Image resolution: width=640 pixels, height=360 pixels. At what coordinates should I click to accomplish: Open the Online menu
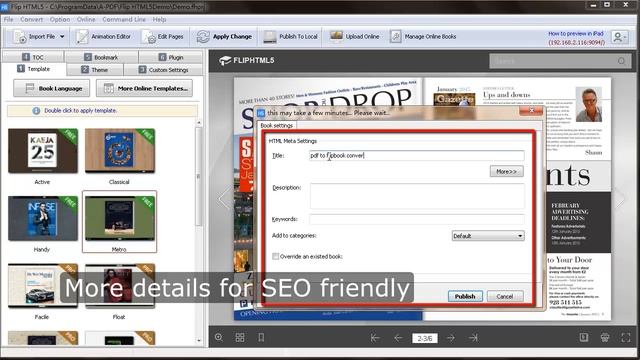86,19
